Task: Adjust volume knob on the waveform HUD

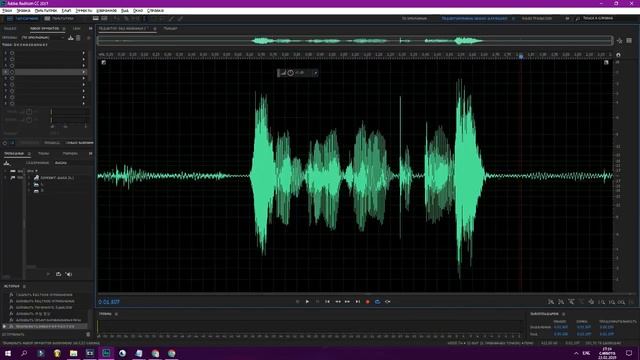Action: [x=290, y=73]
